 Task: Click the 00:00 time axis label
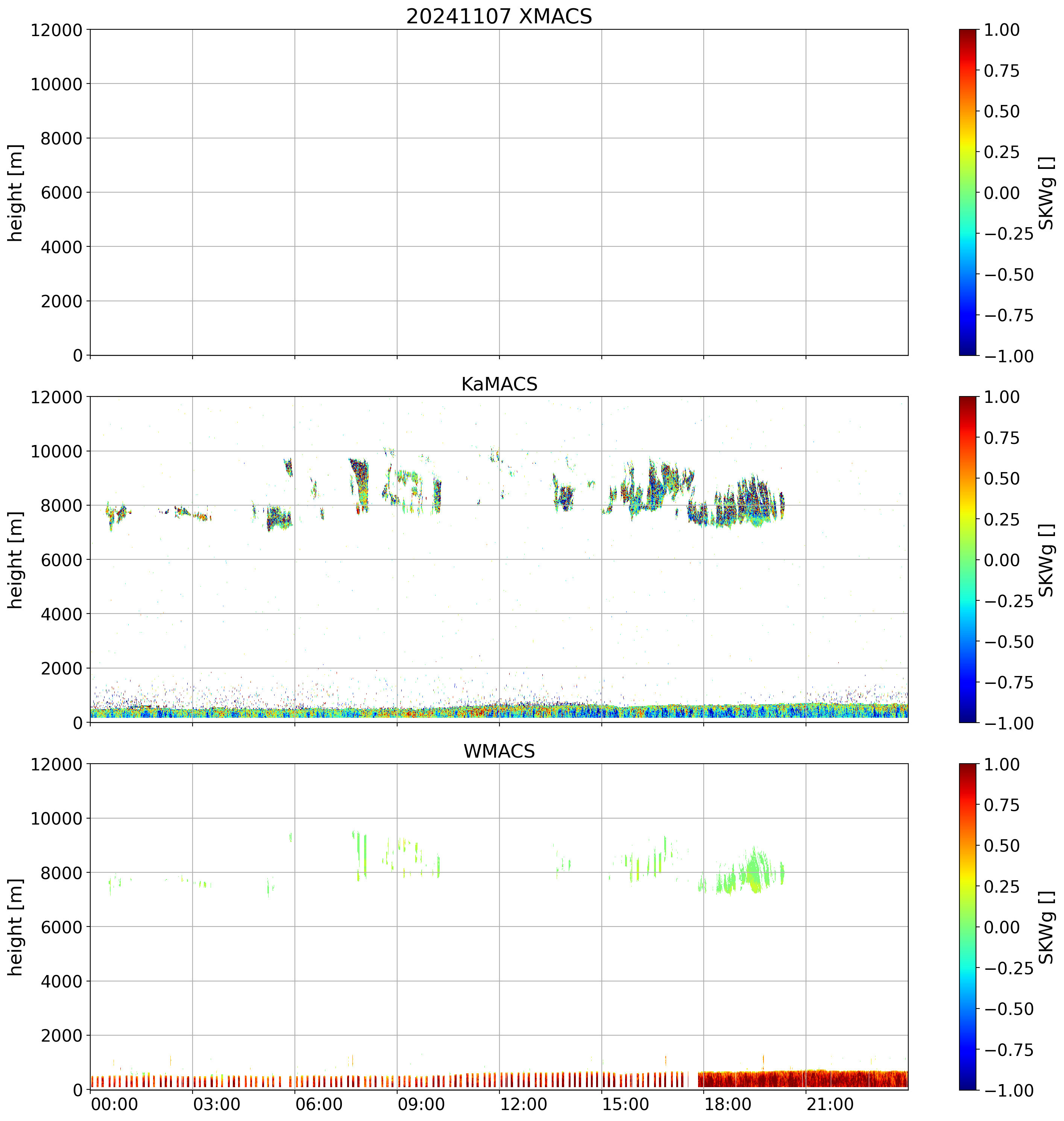[114, 1104]
